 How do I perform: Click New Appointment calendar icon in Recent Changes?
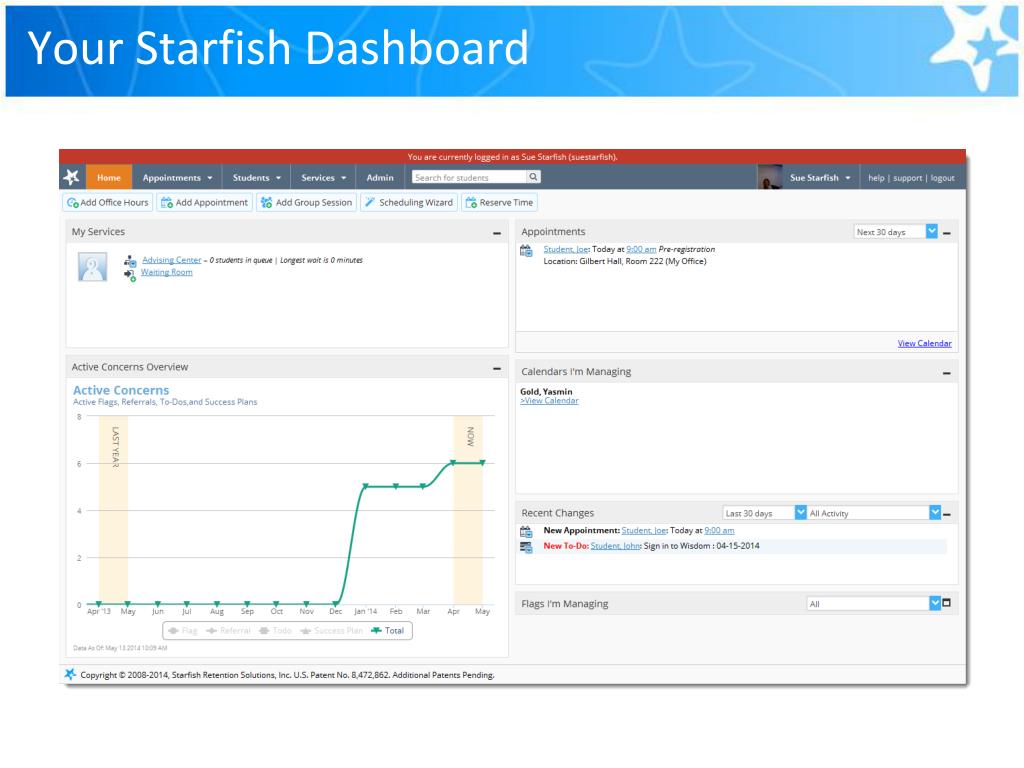[x=526, y=532]
